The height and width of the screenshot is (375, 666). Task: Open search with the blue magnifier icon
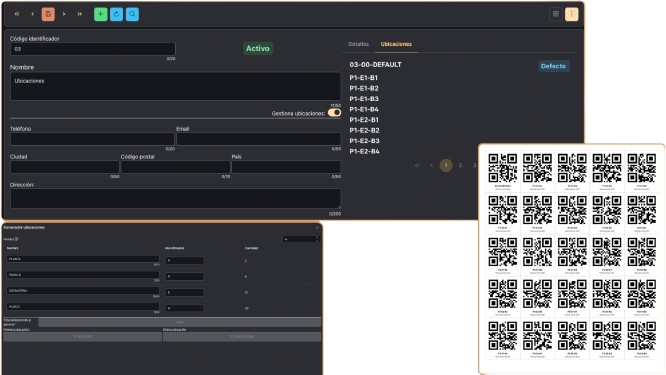tap(132, 14)
